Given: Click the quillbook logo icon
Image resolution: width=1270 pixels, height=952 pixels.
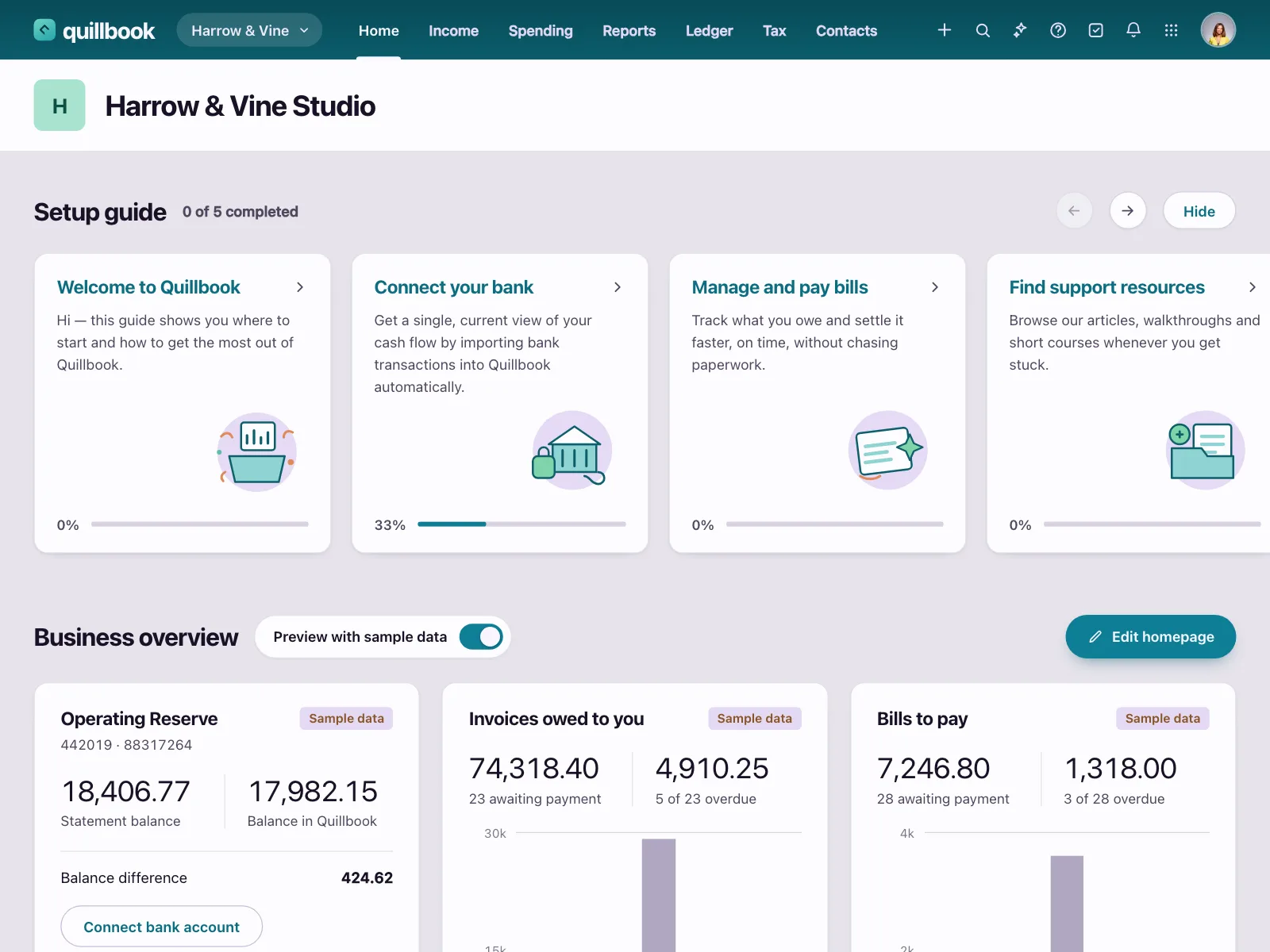Looking at the screenshot, I should (x=44, y=30).
